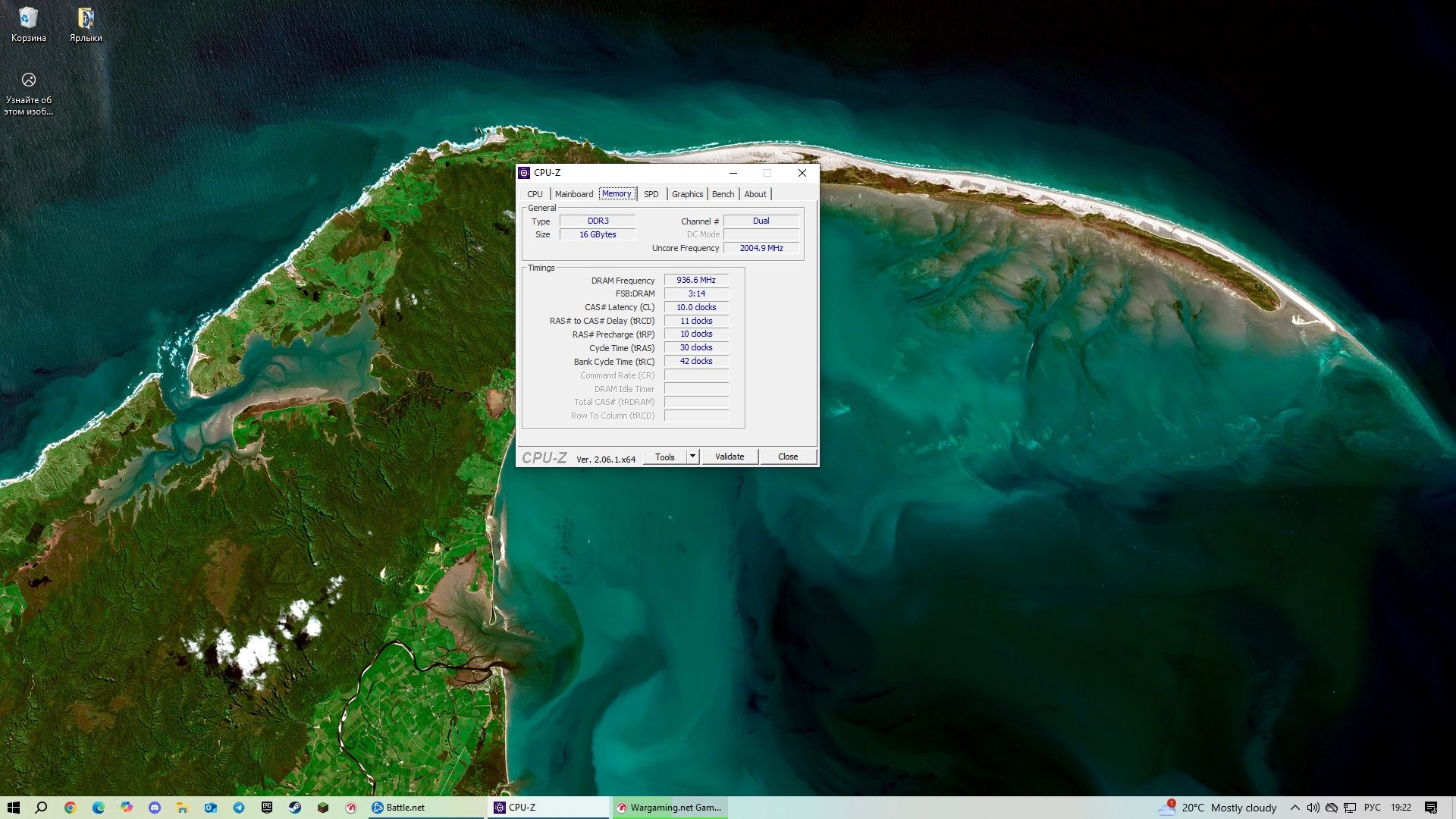Click the Uncore Frequency value 2004.9 MHz
Screen dimensions: 1456x819
tap(761, 248)
